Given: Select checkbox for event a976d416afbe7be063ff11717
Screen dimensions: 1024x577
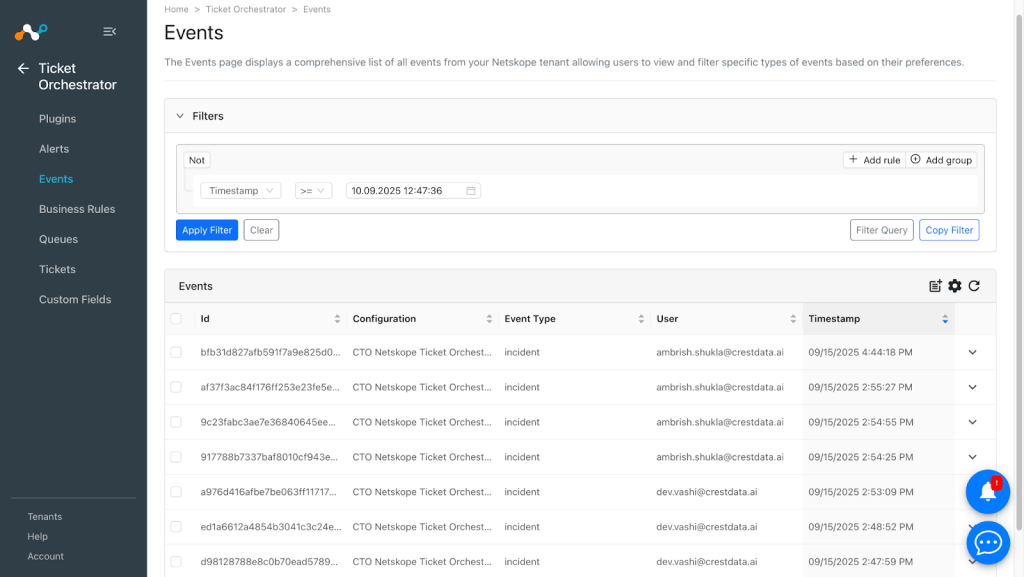Looking at the screenshot, I should click(x=176, y=491).
